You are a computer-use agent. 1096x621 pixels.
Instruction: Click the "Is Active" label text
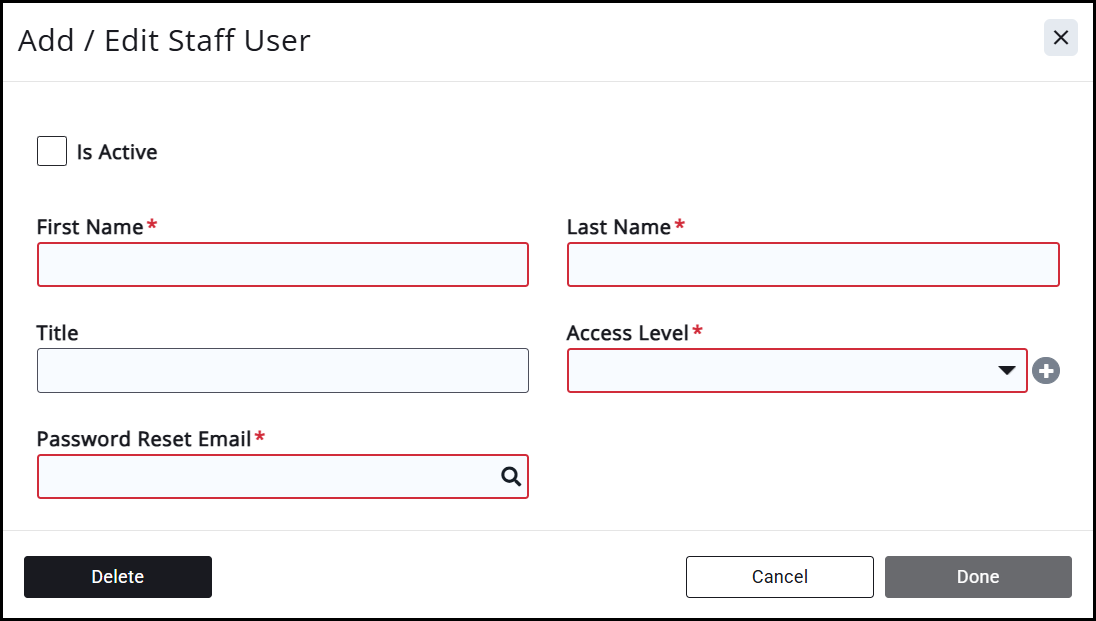coord(117,153)
